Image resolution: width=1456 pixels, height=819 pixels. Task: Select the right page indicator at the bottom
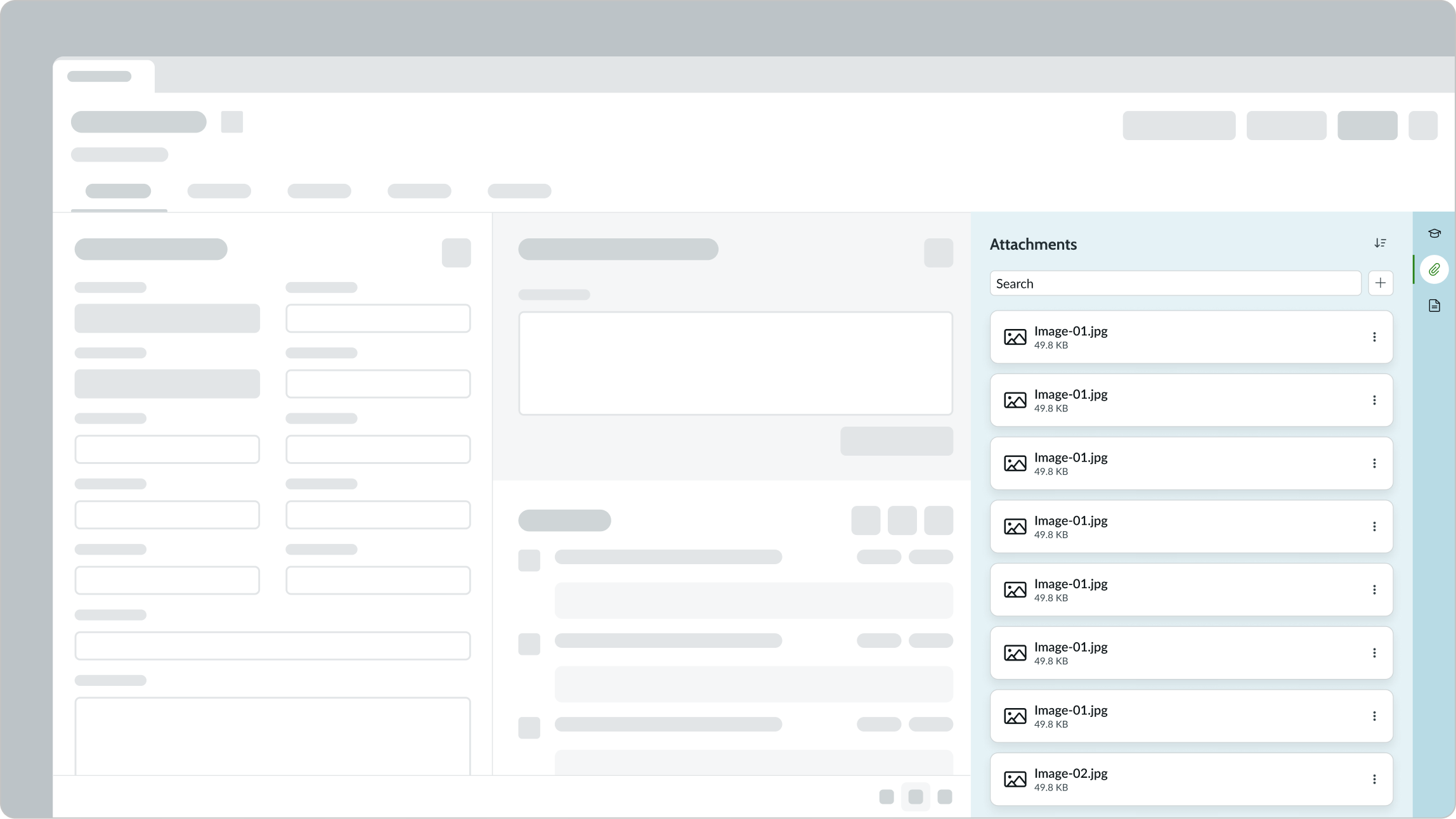pyautogui.click(x=946, y=797)
